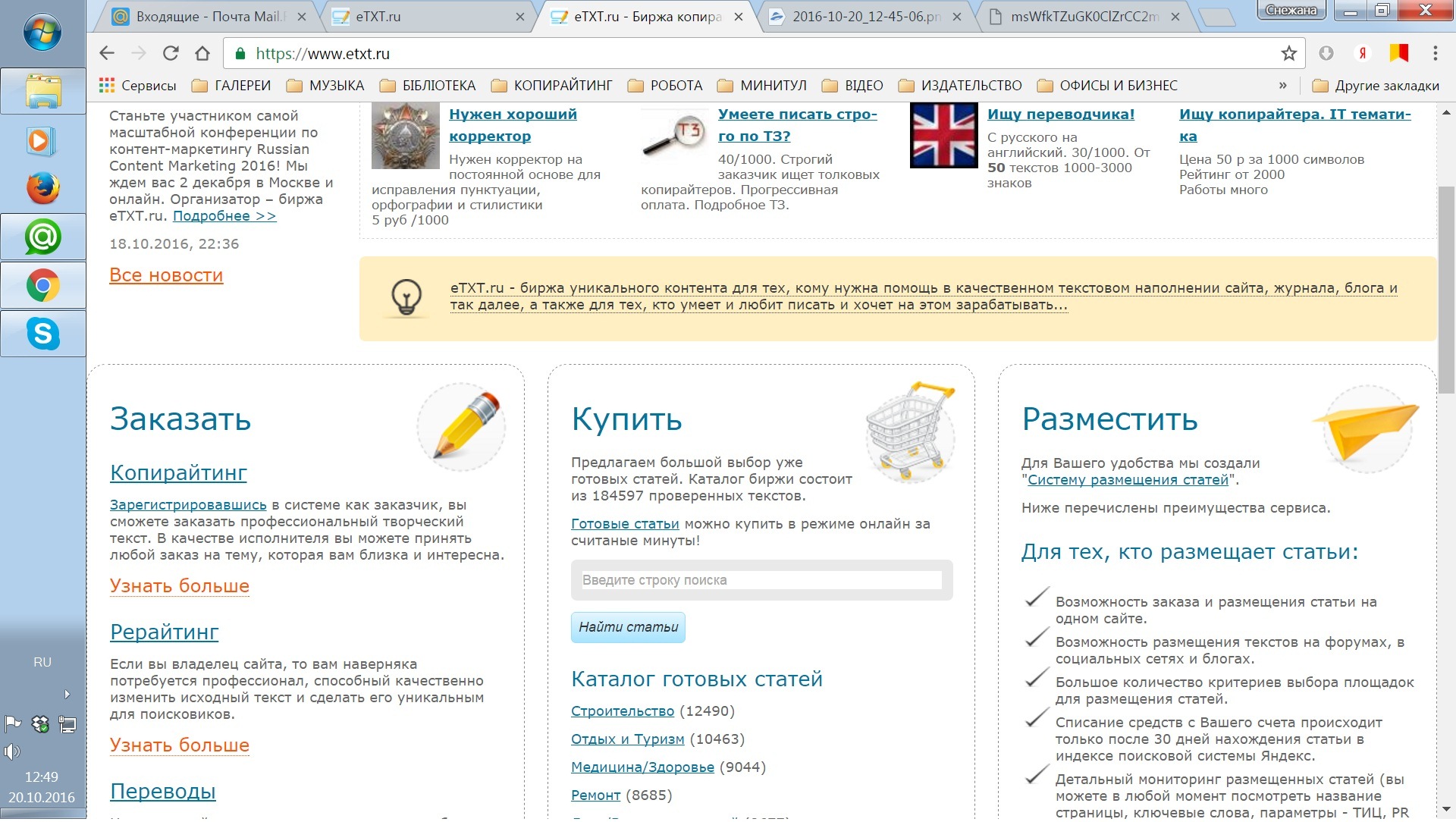This screenshot has width=1456, height=822.
Task: Open a new browser tab
Action: [1219, 17]
